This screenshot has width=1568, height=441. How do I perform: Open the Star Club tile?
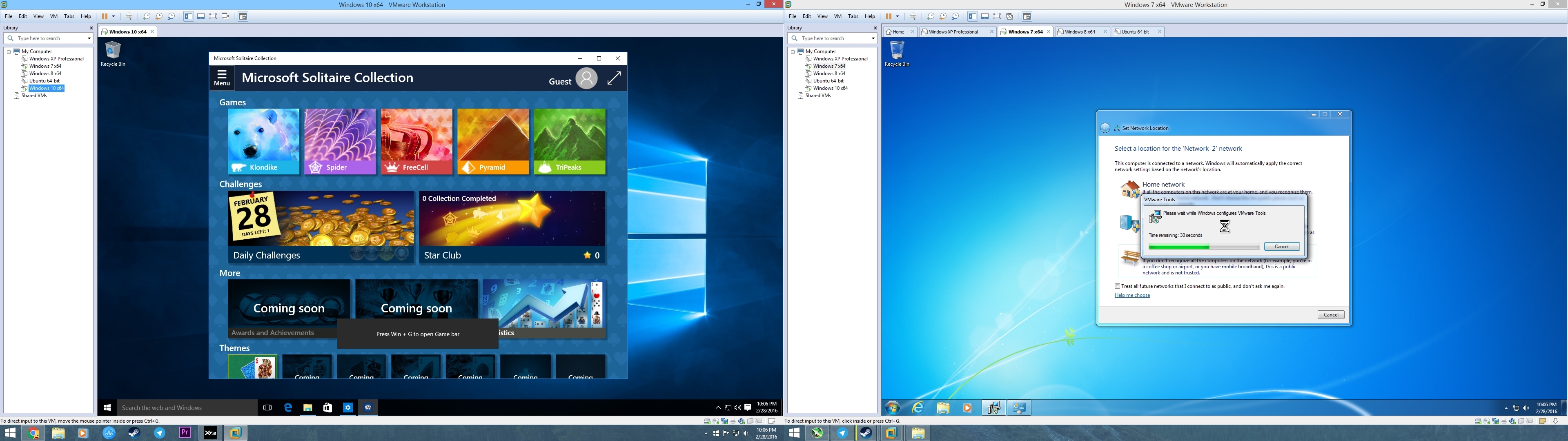(x=512, y=227)
